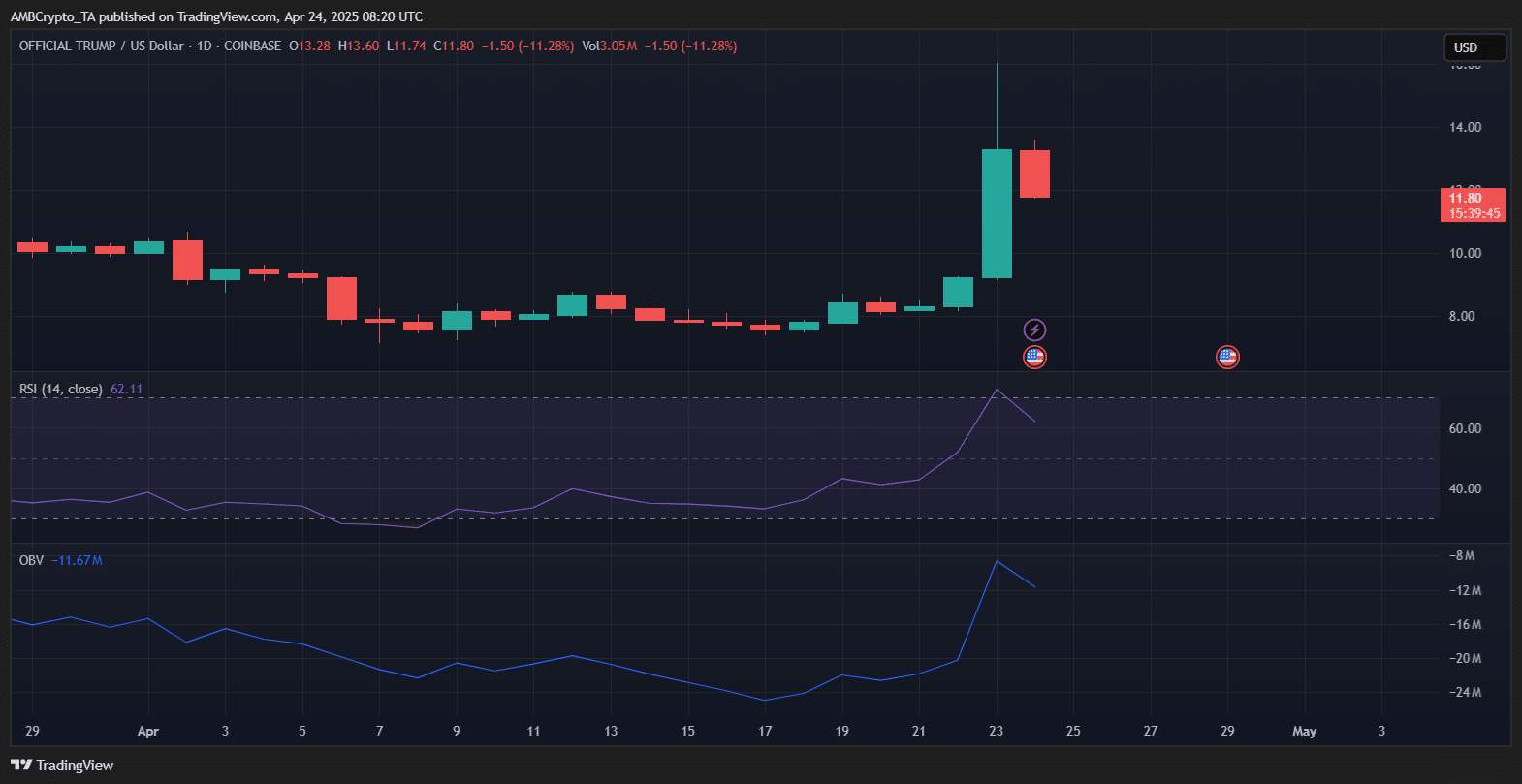Click the May label on time axis

[x=1305, y=731]
